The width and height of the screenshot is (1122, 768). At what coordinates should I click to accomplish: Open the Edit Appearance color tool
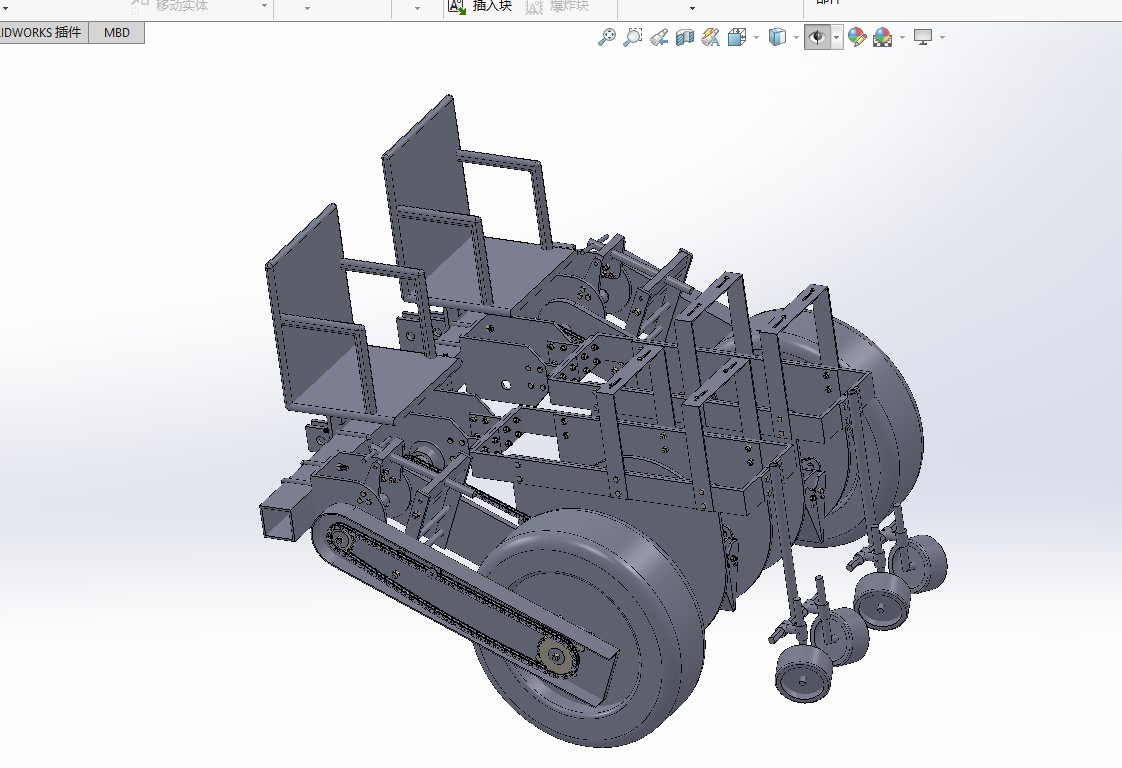[857, 38]
